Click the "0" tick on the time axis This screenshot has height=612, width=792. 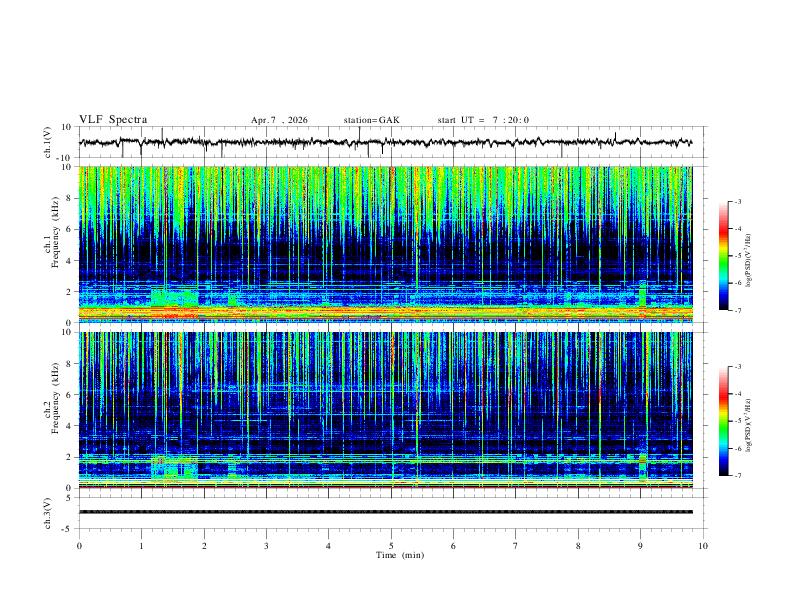point(79,546)
